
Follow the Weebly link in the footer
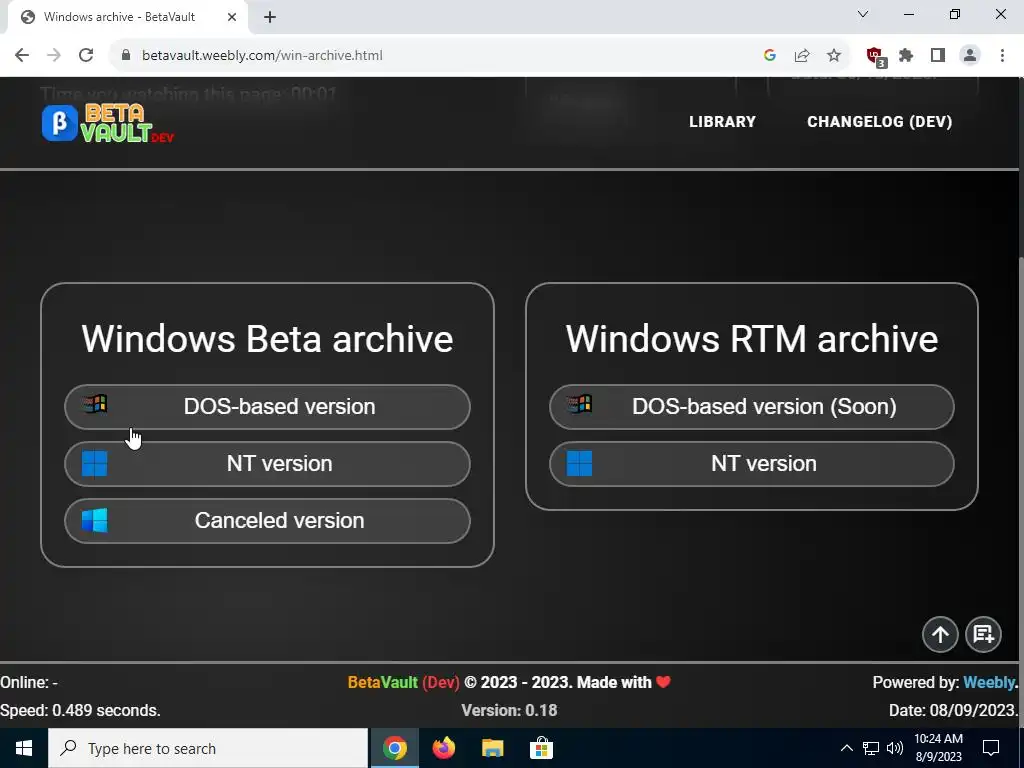pos(989,682)
